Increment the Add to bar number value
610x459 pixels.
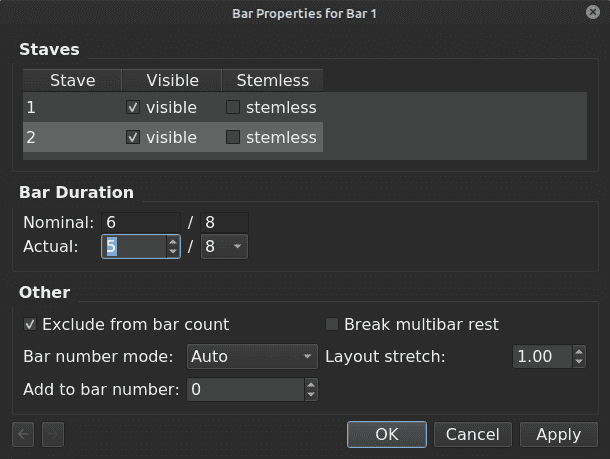(310, 384)
